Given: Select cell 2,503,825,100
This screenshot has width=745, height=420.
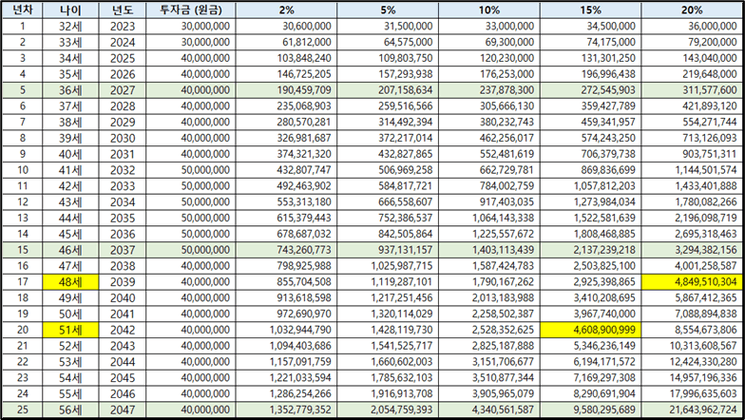Looking at the screenshot, I should [591, 266].
